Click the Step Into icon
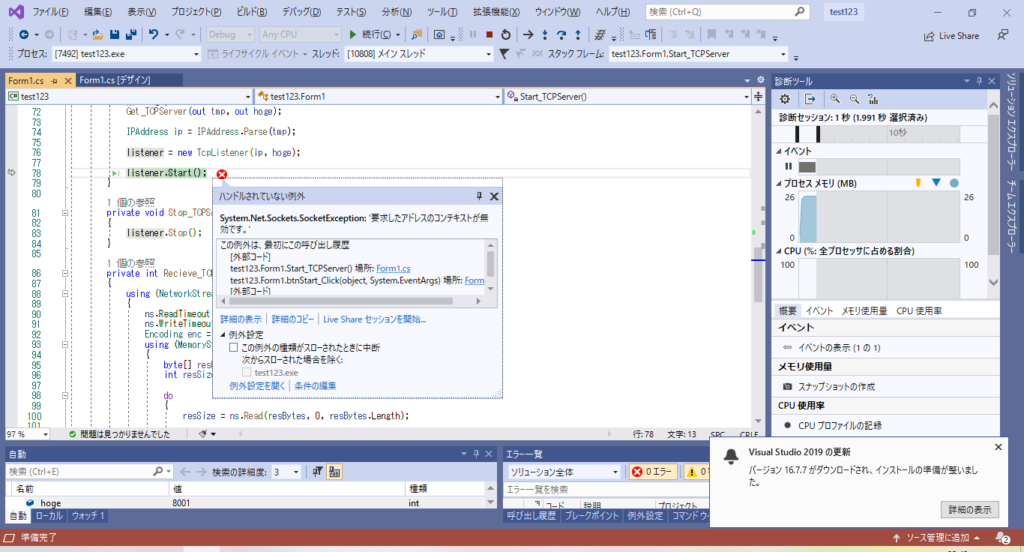Screen dimensions: 1024x552 pos(545,35)
